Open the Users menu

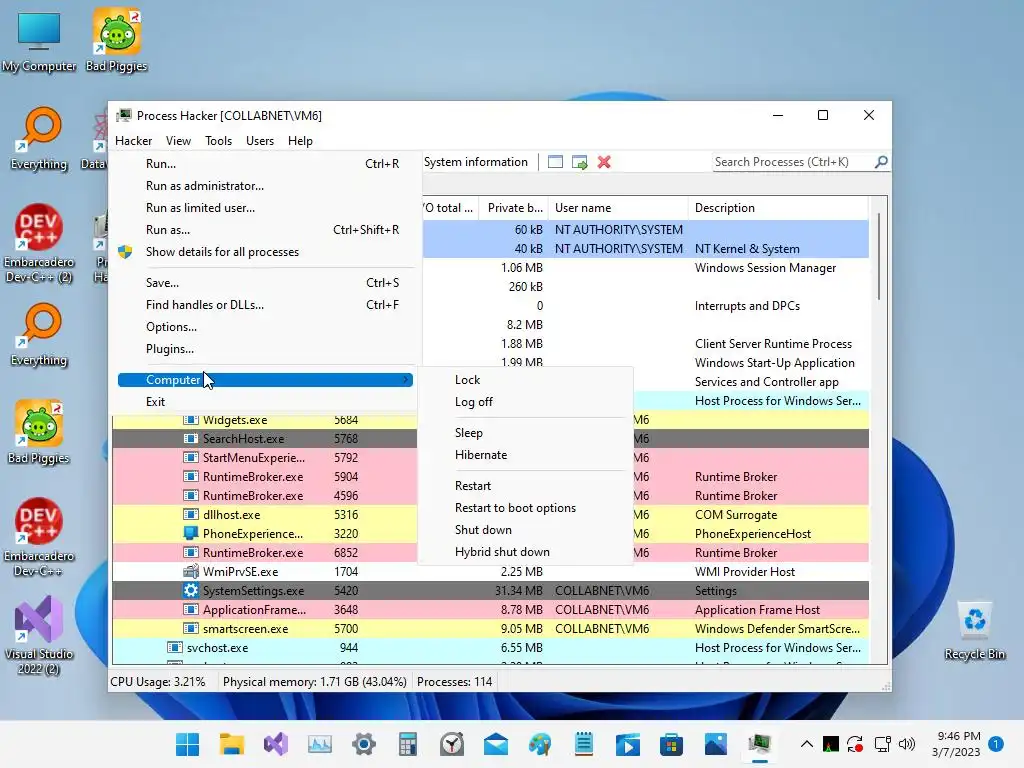(260, 140)
